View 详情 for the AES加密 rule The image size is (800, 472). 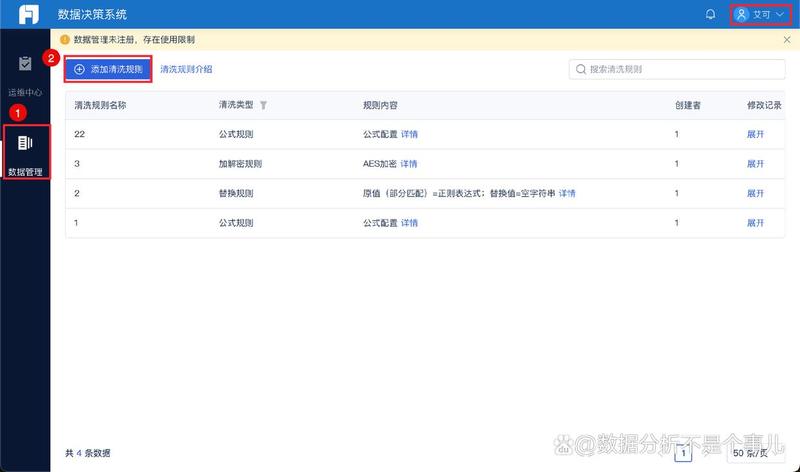[x=408, y=164]
